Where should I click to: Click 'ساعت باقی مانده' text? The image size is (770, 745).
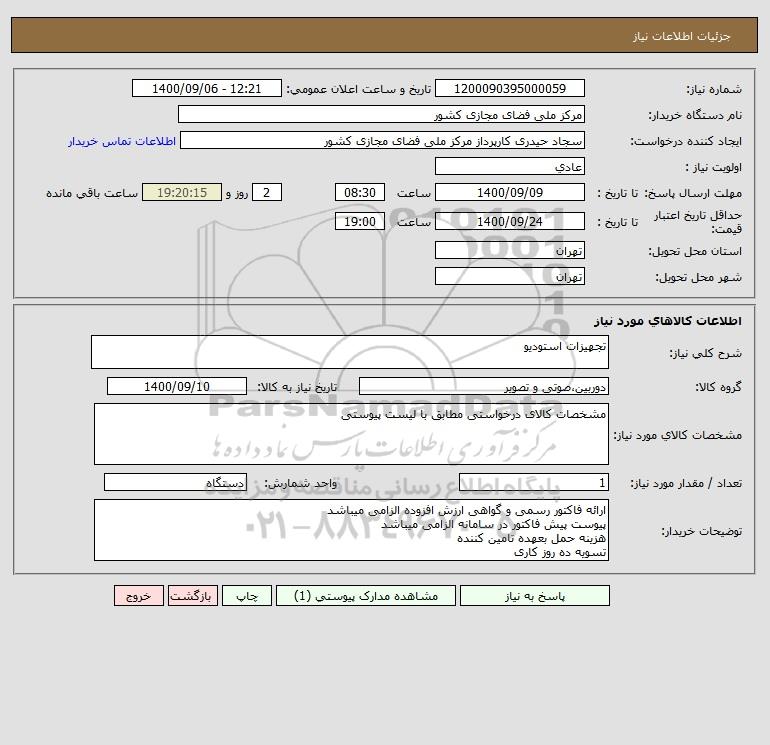(x=92, y=193)
